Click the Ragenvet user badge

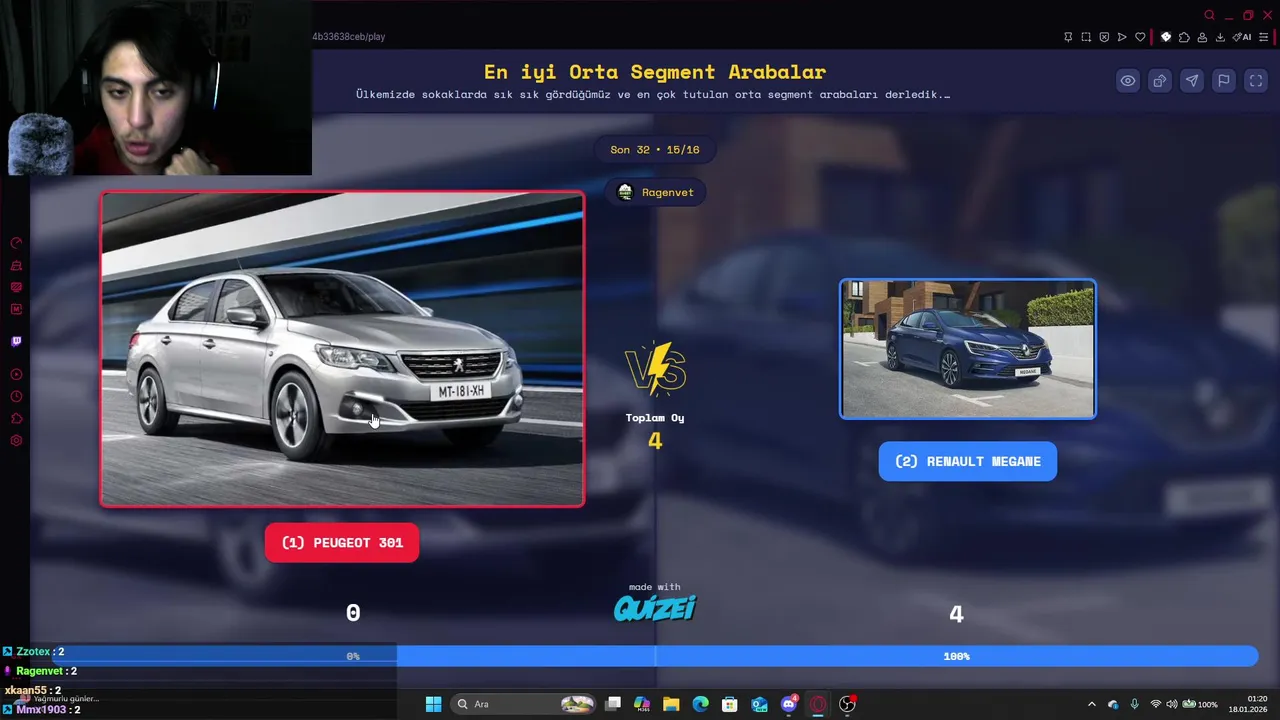(655, 192)
